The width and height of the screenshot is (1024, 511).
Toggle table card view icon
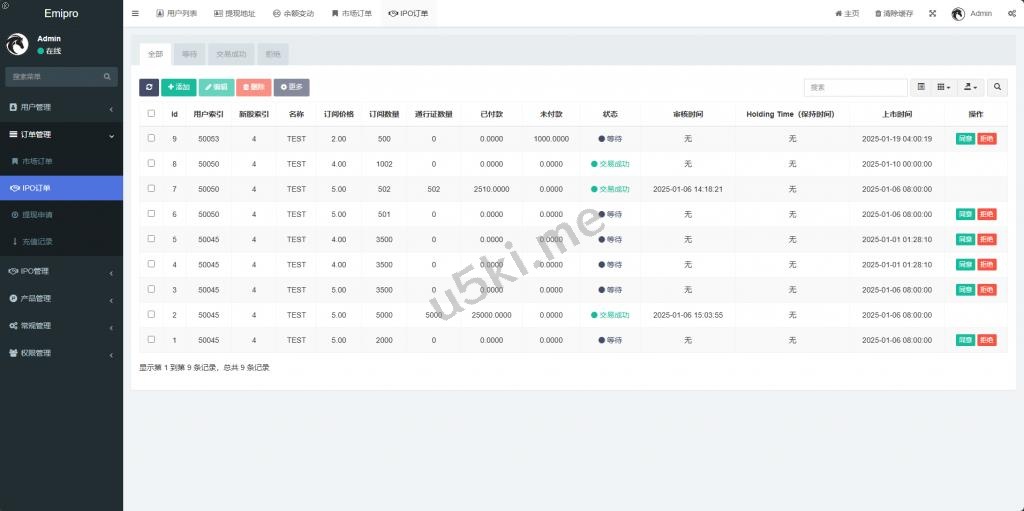[x=921, y=88]
